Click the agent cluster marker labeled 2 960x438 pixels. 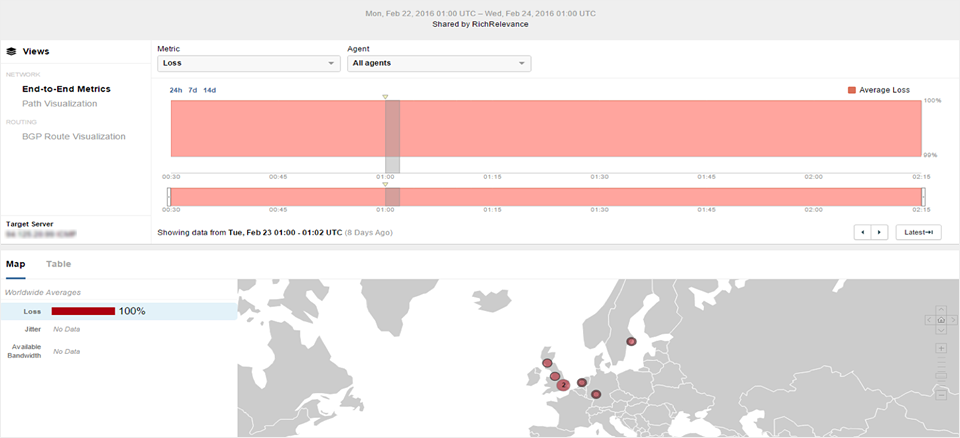(x=563, y=384)
